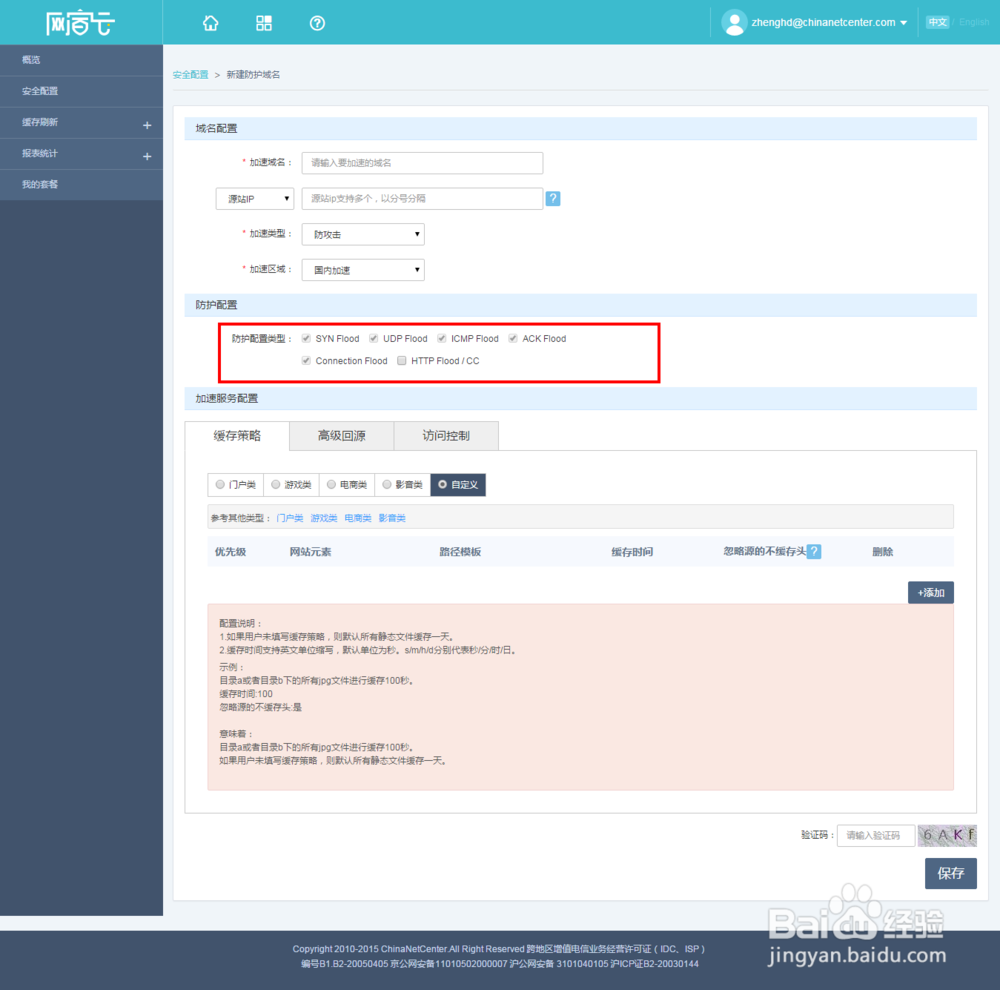Click the 保存 button
Viewport: 1000px width, 990px height.
pyautogui.click(x=950, y=873)
